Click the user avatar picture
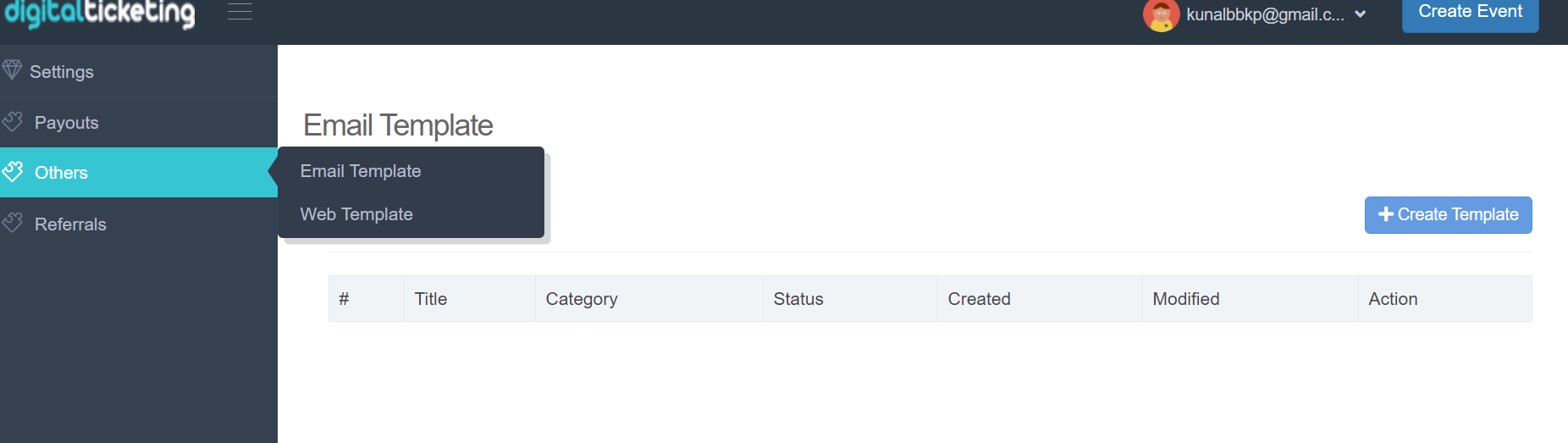The height and width of the screenshot is (443, 1568). click(x=1161, y=15)
